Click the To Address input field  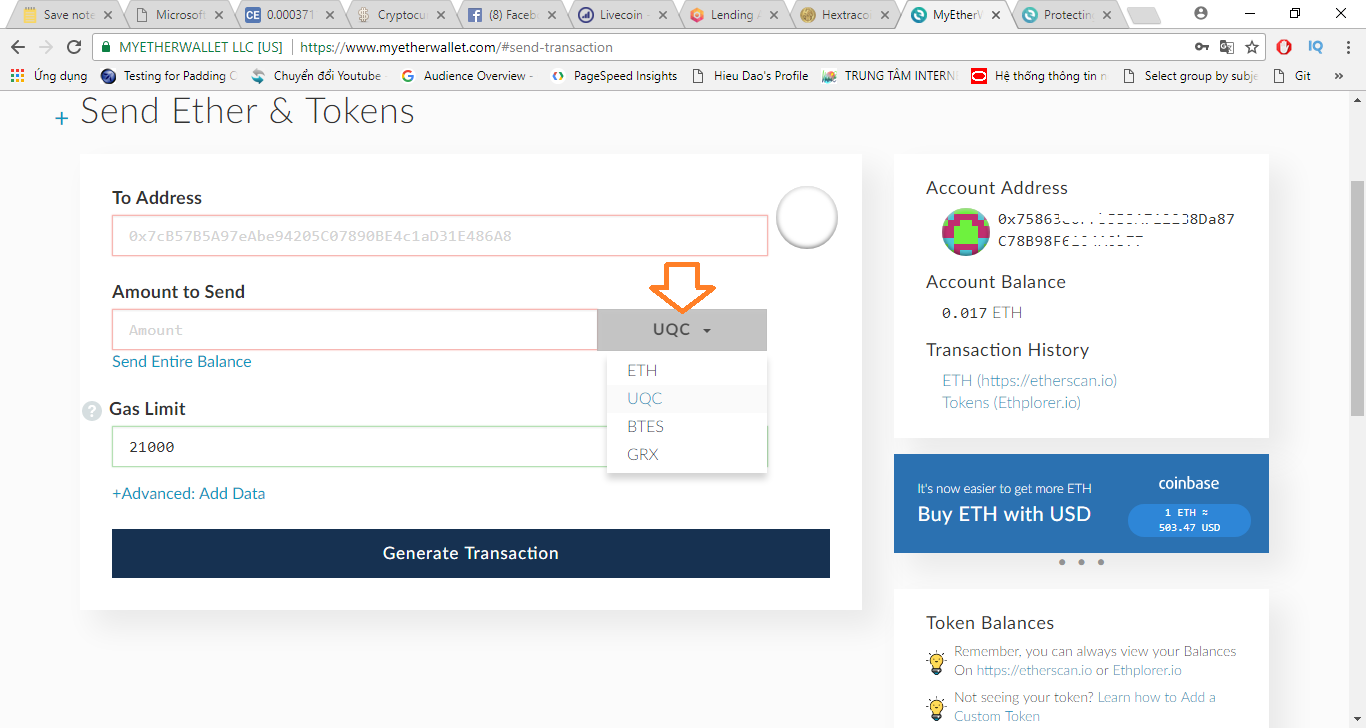(439, 236)
